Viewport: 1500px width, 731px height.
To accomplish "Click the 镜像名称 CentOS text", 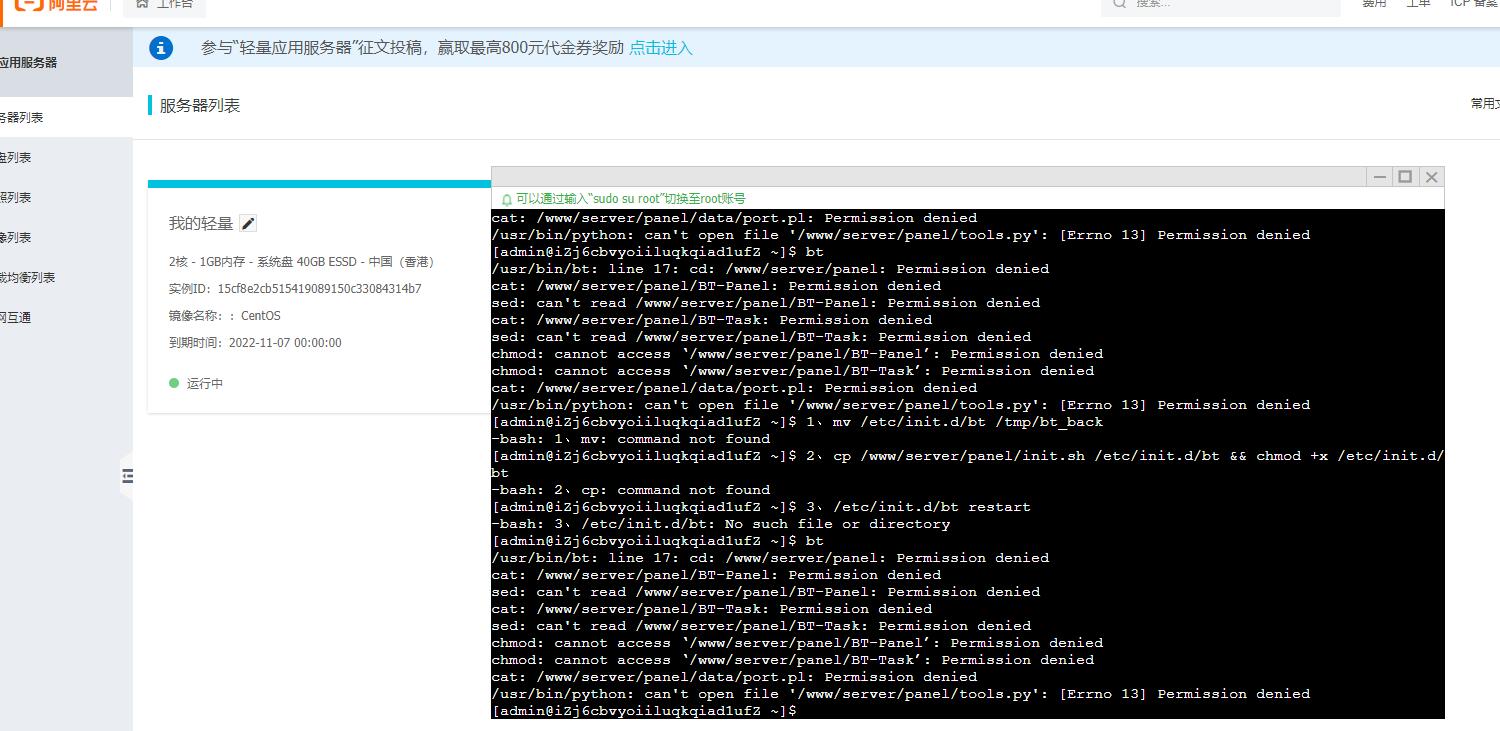I will [225, 316].
